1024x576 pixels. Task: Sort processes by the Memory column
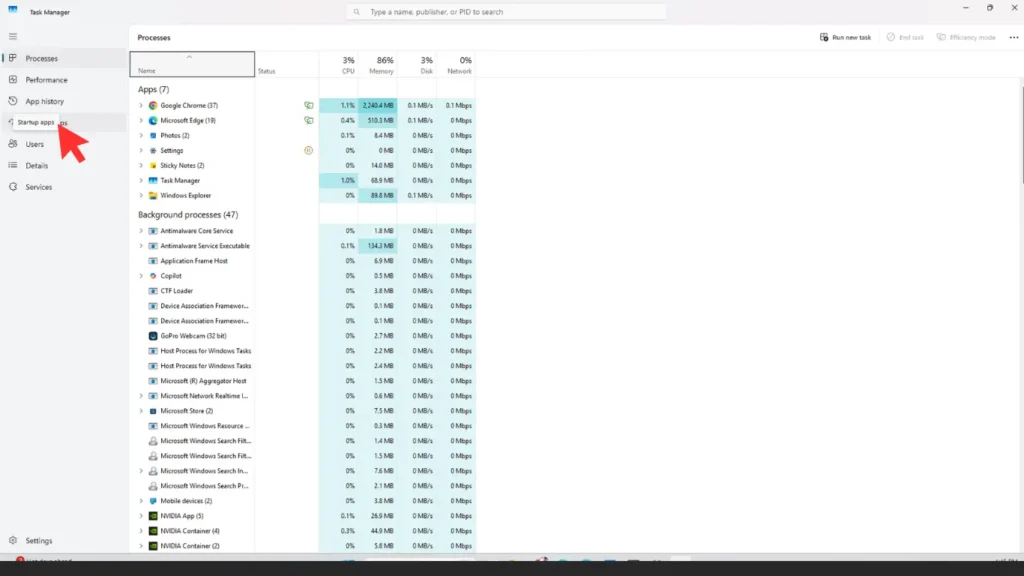(380, 62)
